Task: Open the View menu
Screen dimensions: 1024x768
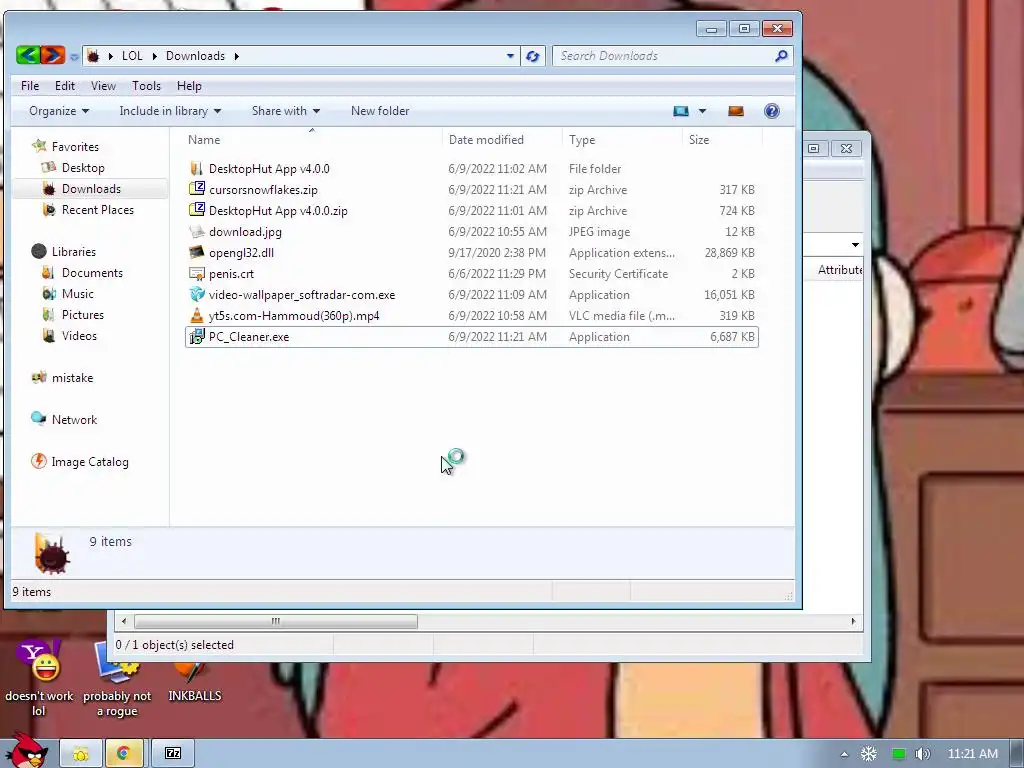Action: [x=103, y=86]
